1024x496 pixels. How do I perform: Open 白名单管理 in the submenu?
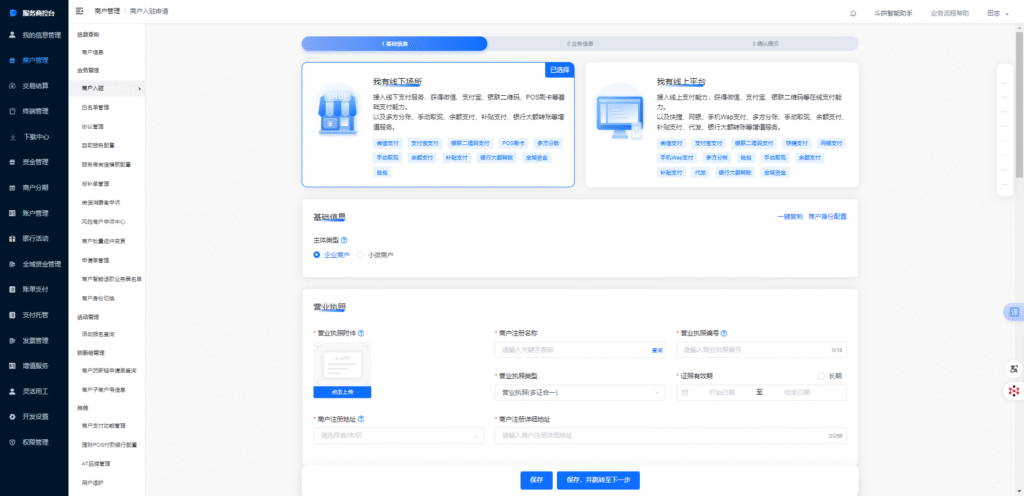95,107
